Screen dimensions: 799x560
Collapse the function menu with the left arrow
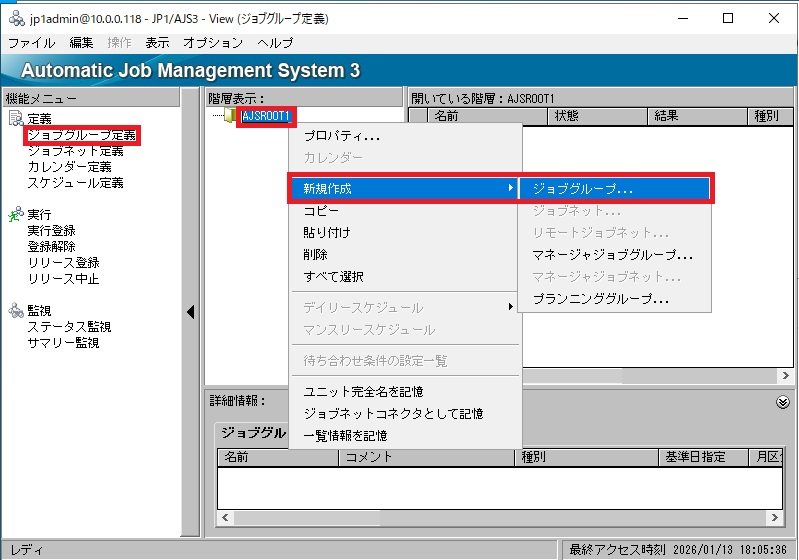[x=191, y=312]
